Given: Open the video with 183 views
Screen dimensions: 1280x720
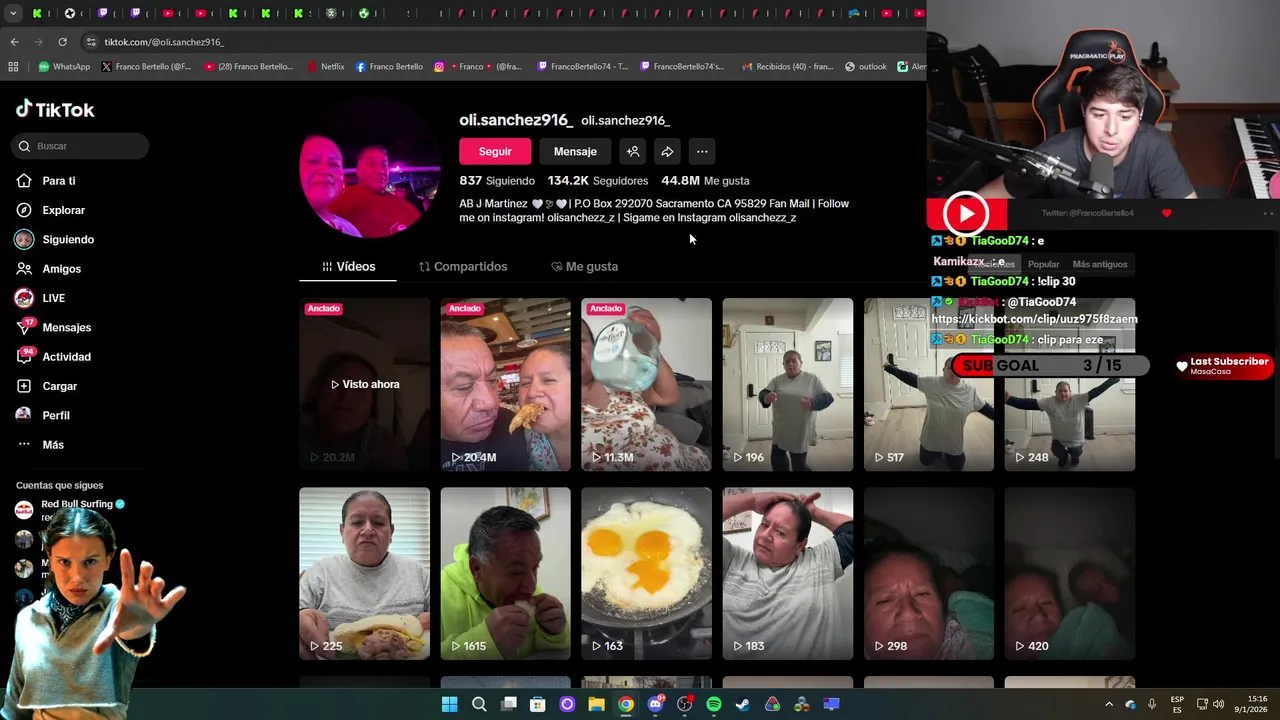Looking at the screenshot, I should [x=788, y=573].
